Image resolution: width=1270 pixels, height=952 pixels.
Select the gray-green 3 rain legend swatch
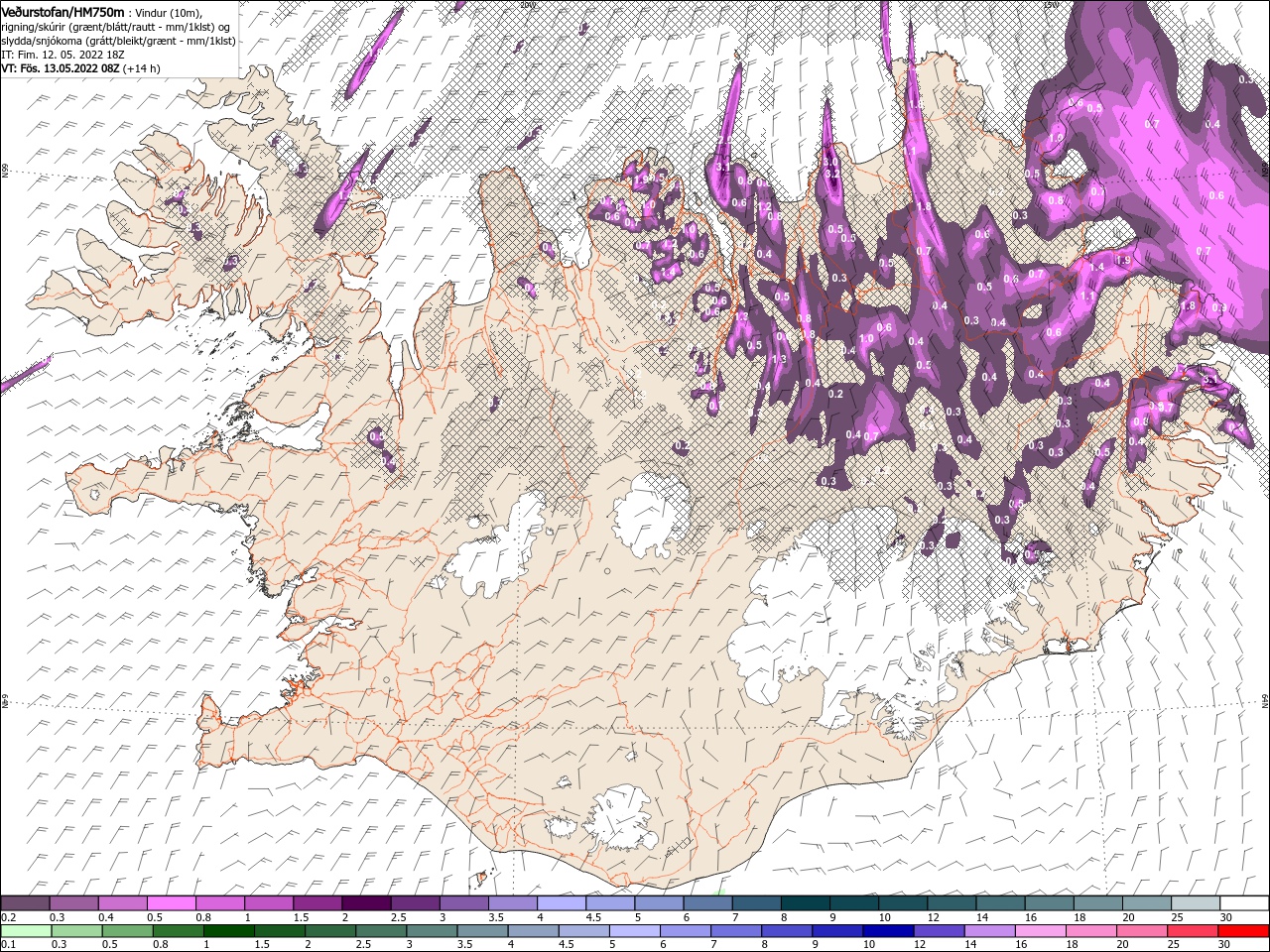(431, 931)
